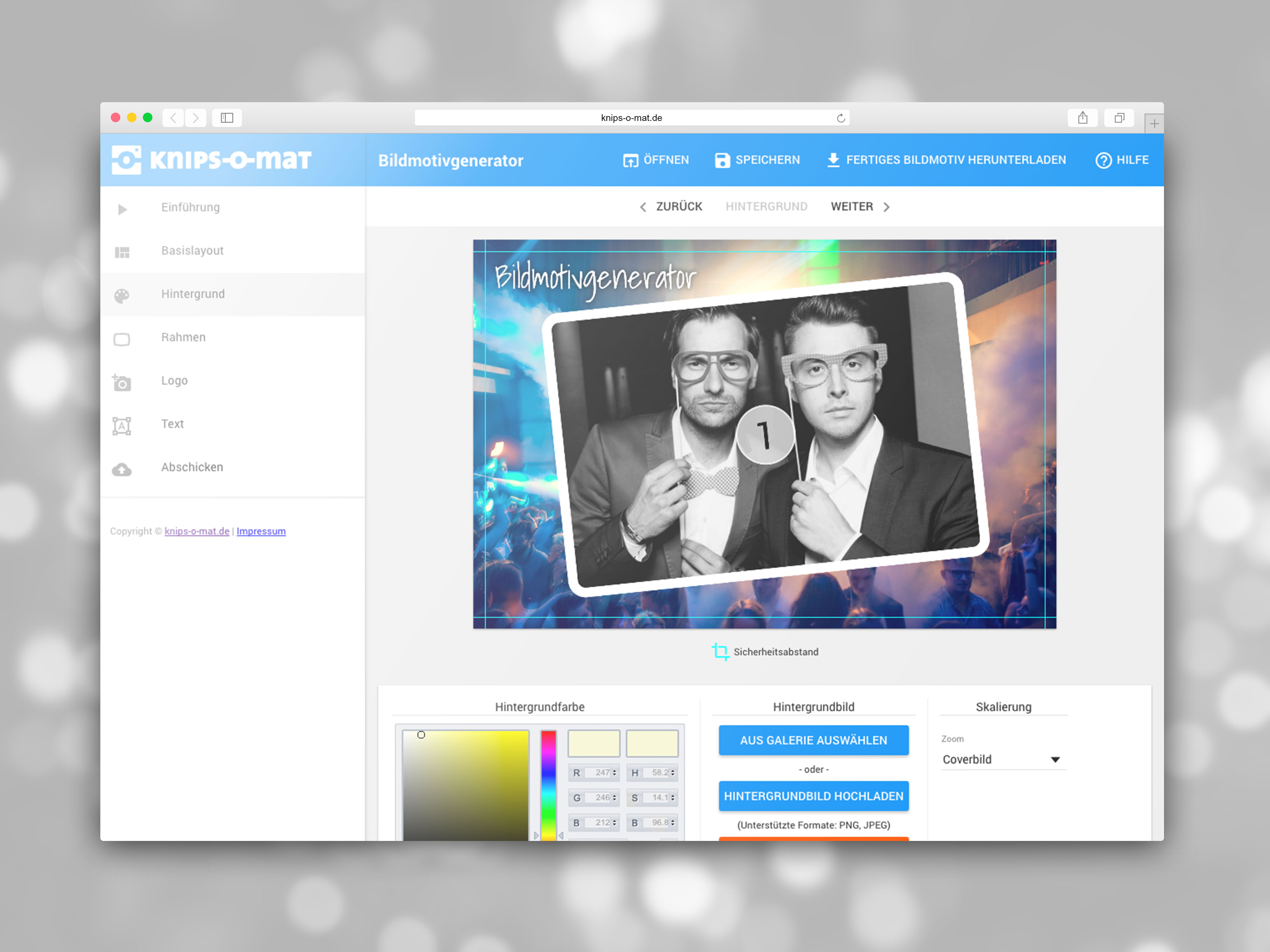Click the Bildmotivgenerator preview image
Viewport: 1270px width, 952px height.
[764, 434]
